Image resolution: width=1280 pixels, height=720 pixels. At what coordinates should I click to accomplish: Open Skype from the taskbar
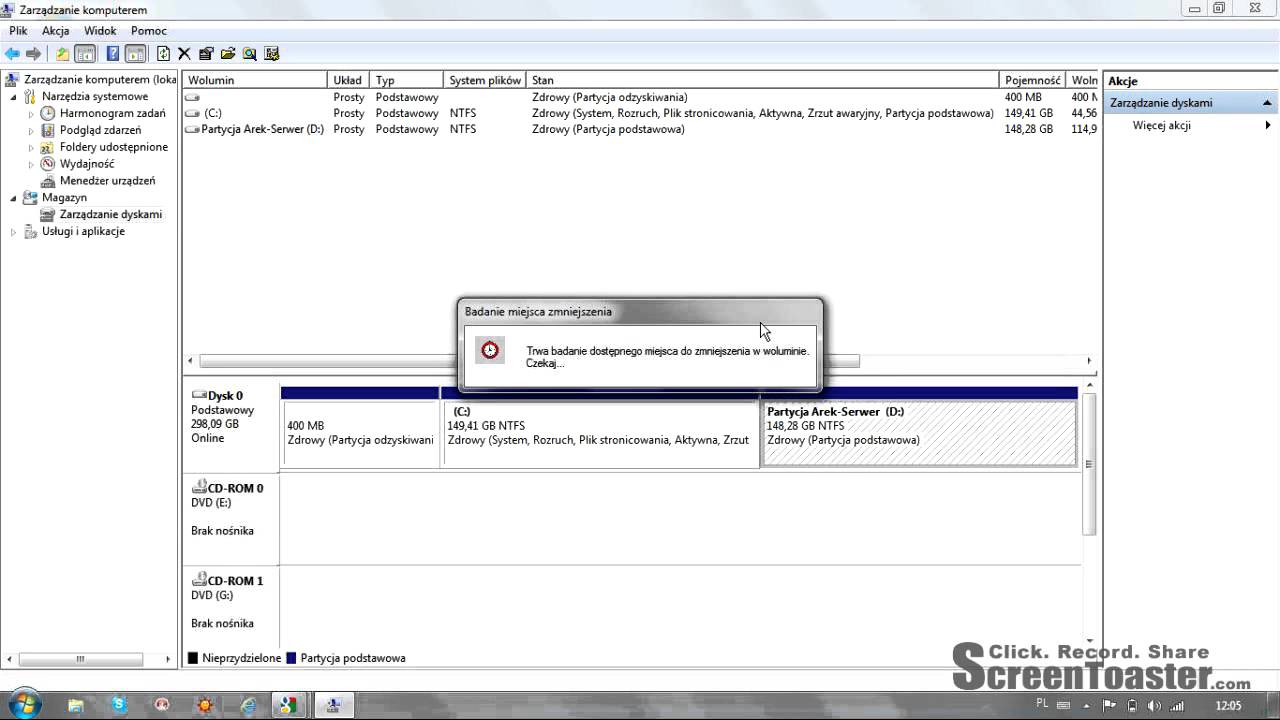[119, 704]
